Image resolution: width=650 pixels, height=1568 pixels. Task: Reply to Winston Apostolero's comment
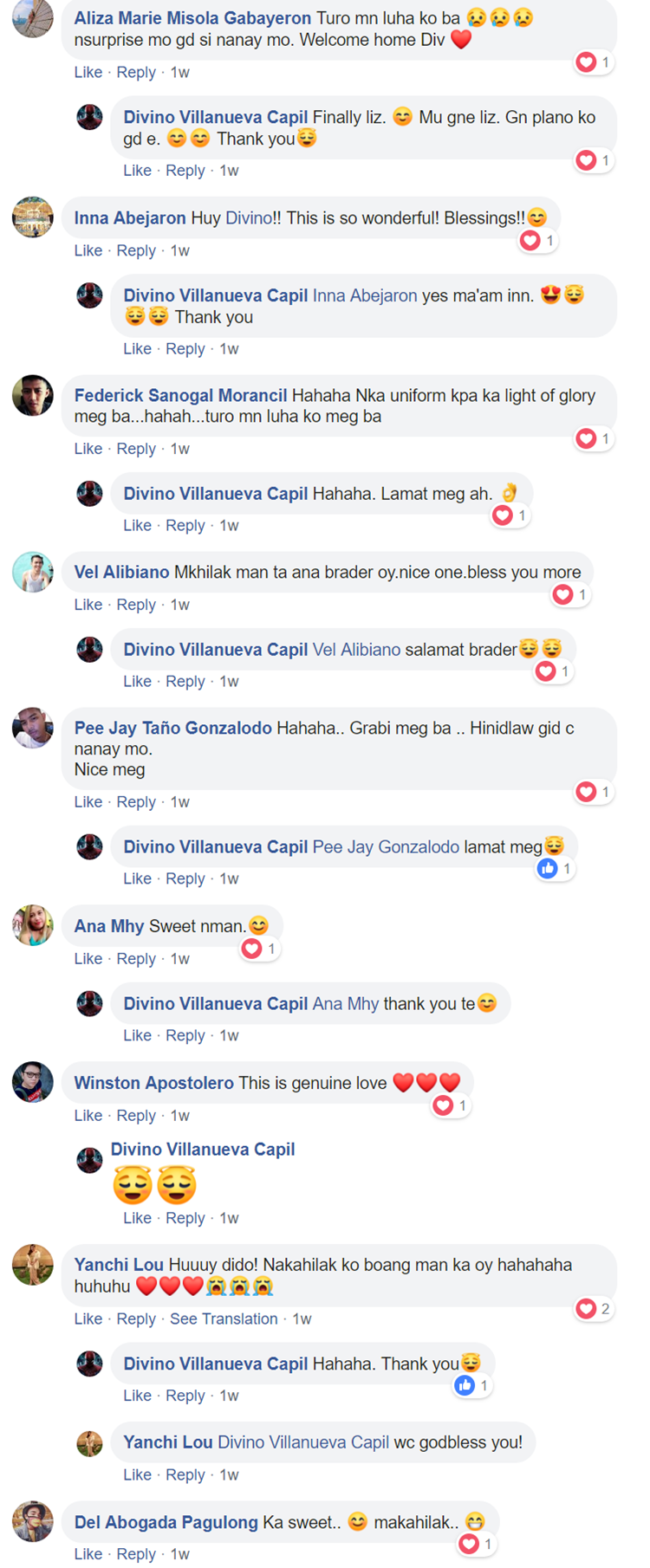click(136, 1116)
